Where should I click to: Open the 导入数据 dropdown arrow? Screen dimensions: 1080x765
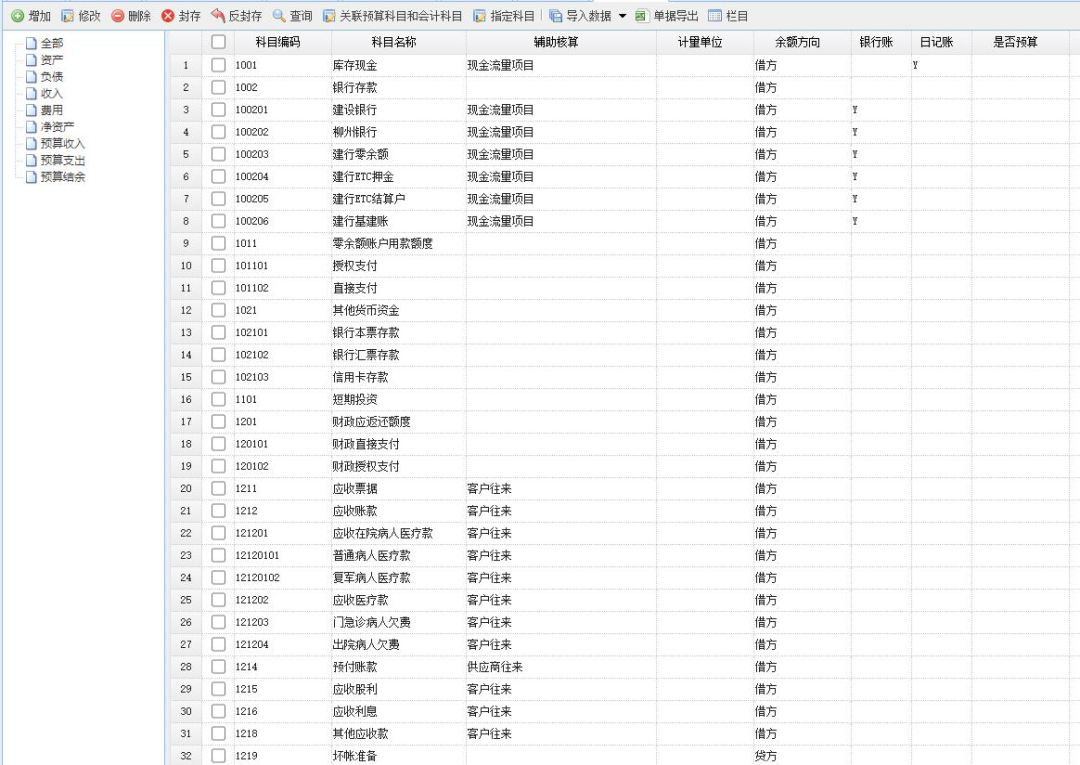pyautogui.click(x=623, y=16)
